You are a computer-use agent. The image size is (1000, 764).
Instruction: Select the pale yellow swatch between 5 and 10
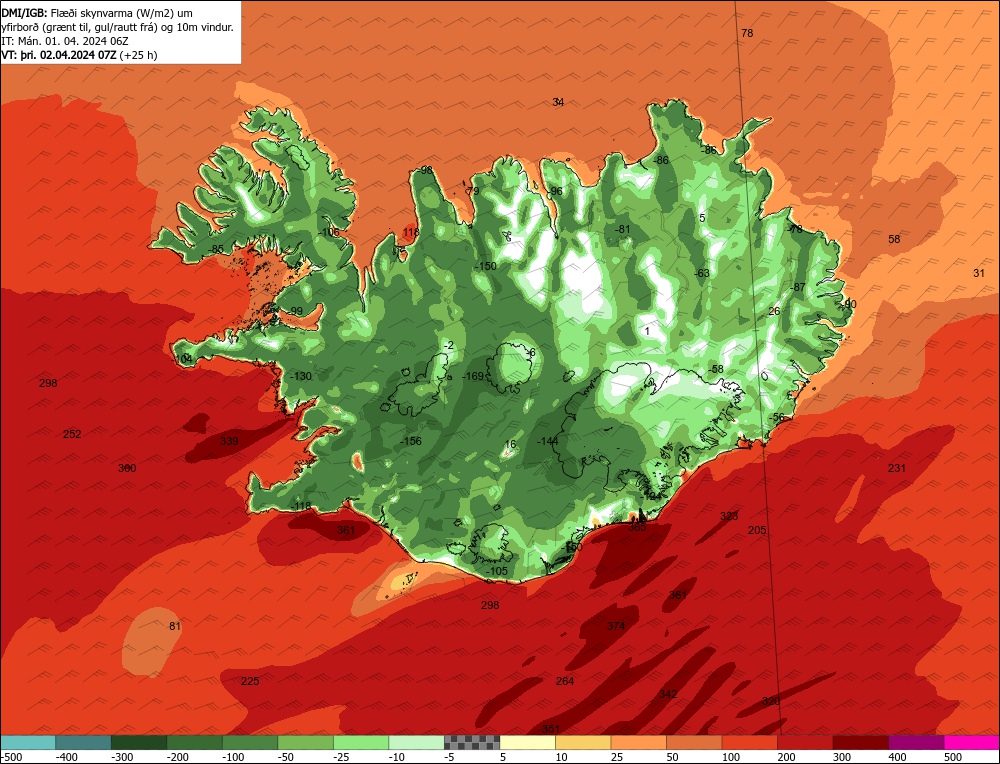(527, 742)
